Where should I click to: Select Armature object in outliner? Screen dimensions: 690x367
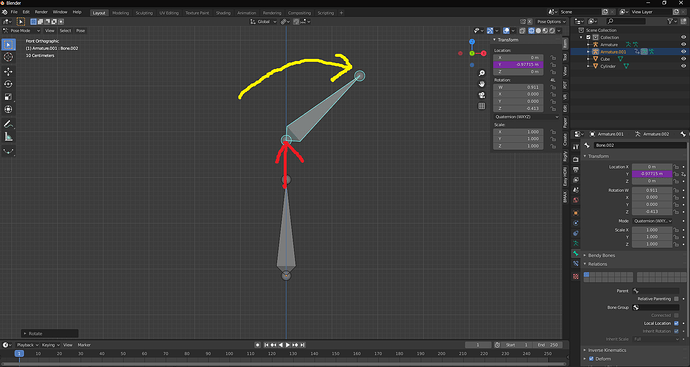pos(609,44)
